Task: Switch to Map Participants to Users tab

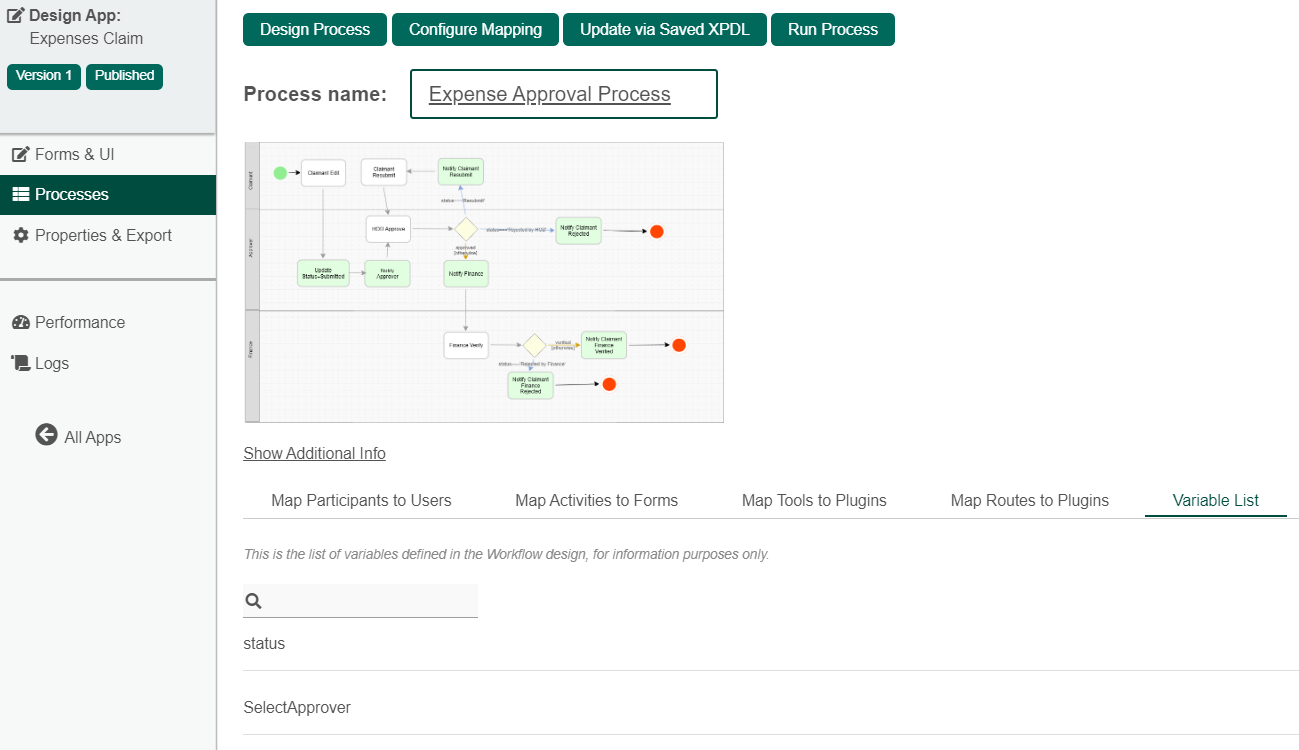Action: (361, 501)
